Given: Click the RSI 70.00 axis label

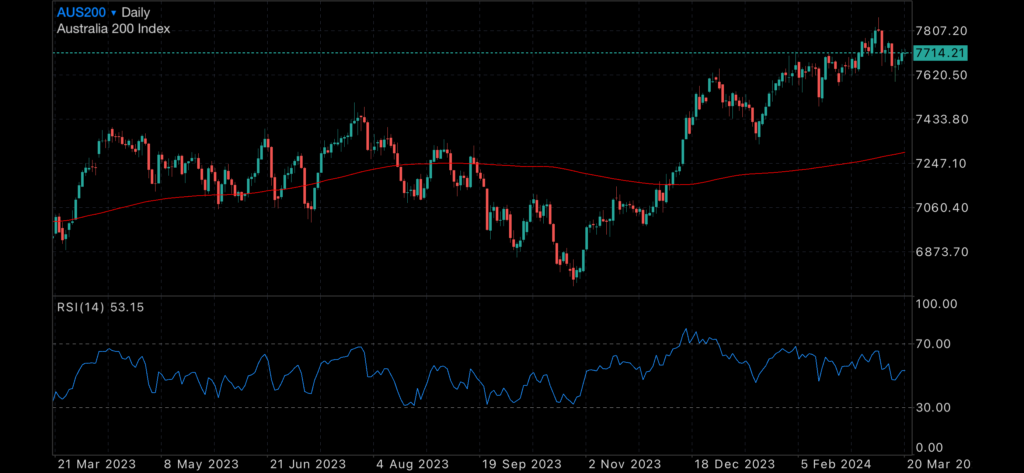Looking at the screenshot, I should coord(935,344).
